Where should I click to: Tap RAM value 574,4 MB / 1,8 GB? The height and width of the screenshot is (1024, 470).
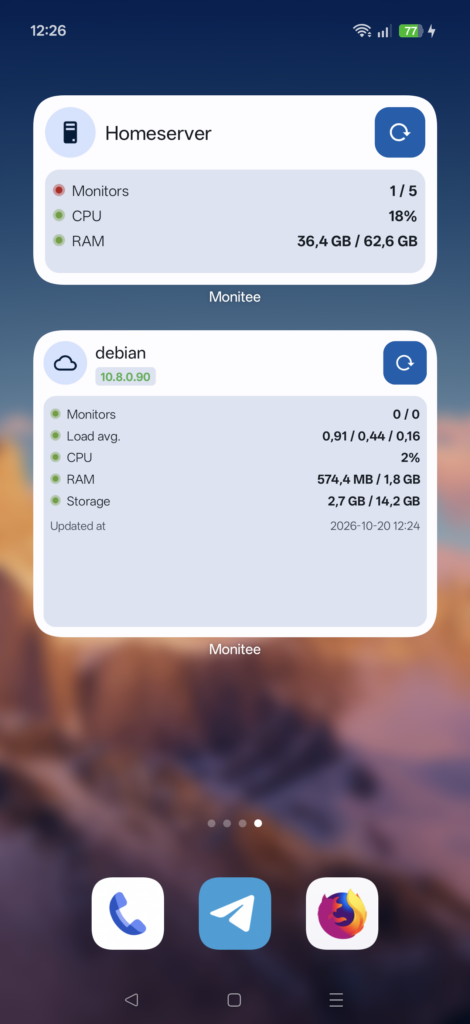click(x=369, y=479)
